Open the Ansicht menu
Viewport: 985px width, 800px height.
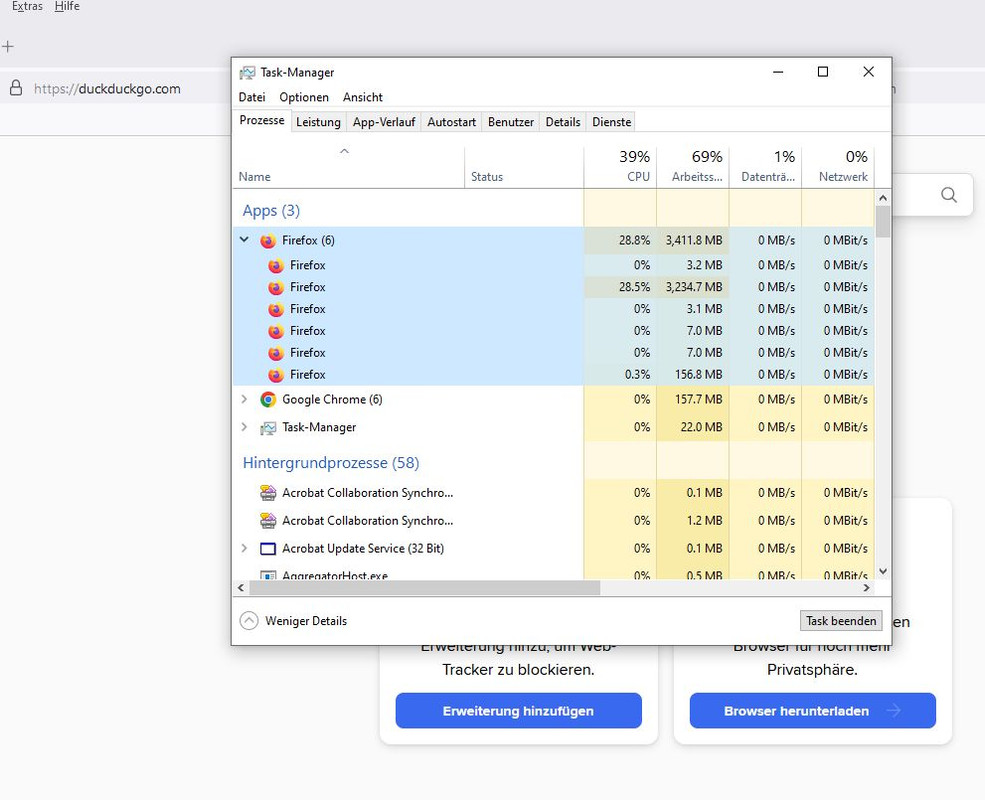[x=362, y=97]
